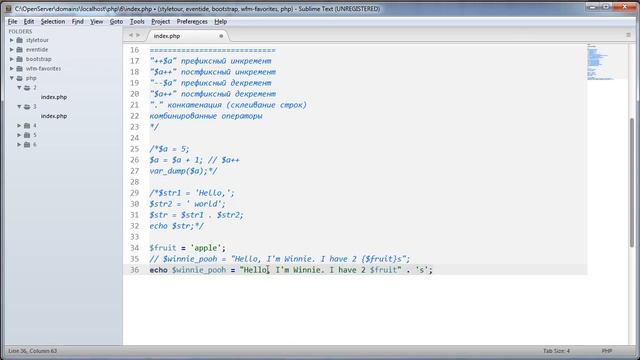The width and height of the screenshot is (640, 360).
Task: Collapse subfolder 2 arrow
Action: (19, 87)
